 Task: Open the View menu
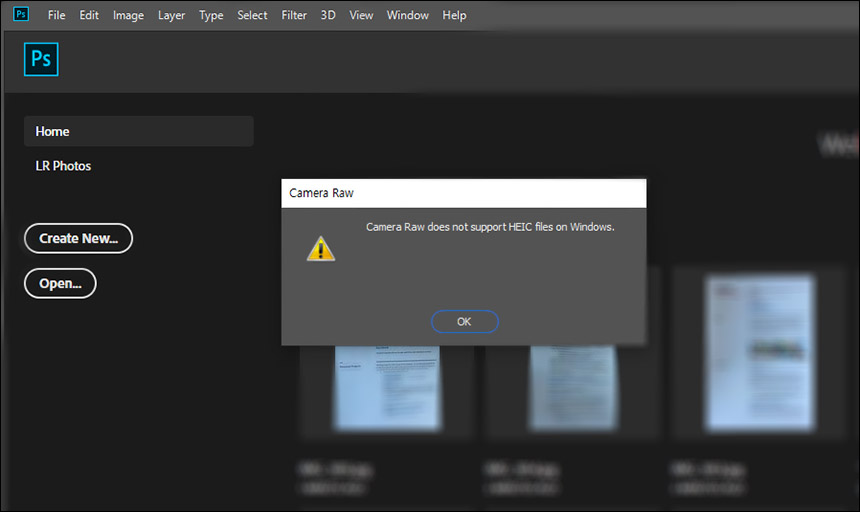361,15
